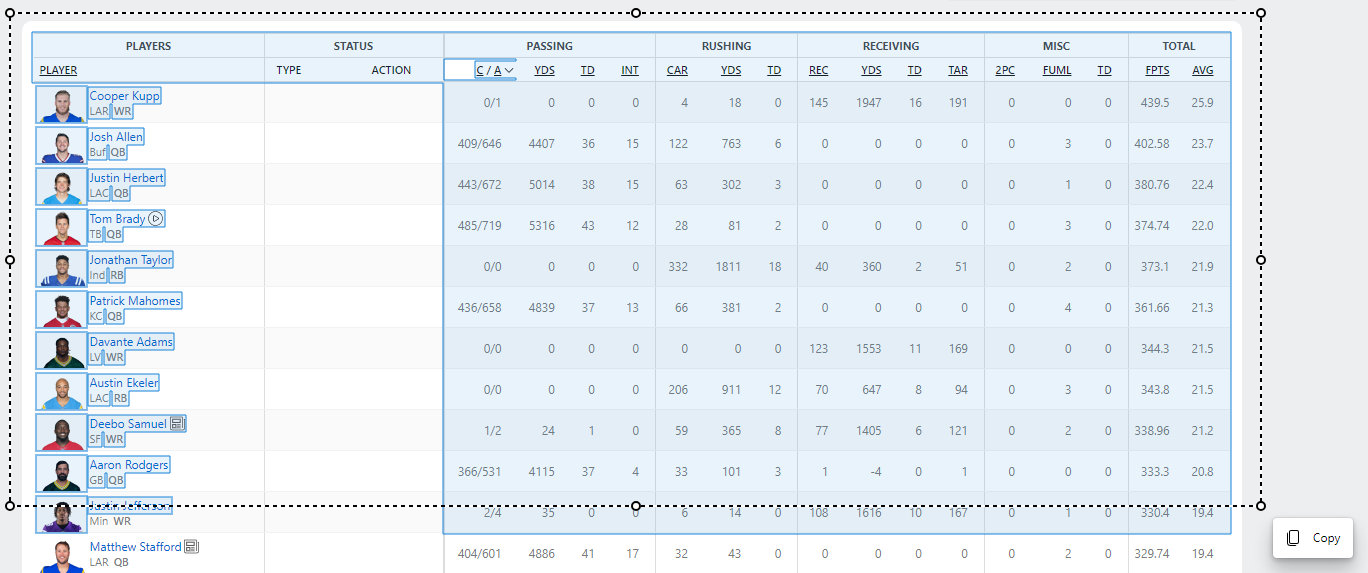Sort by misc TD column
1368x573 pixels.
1104,70
